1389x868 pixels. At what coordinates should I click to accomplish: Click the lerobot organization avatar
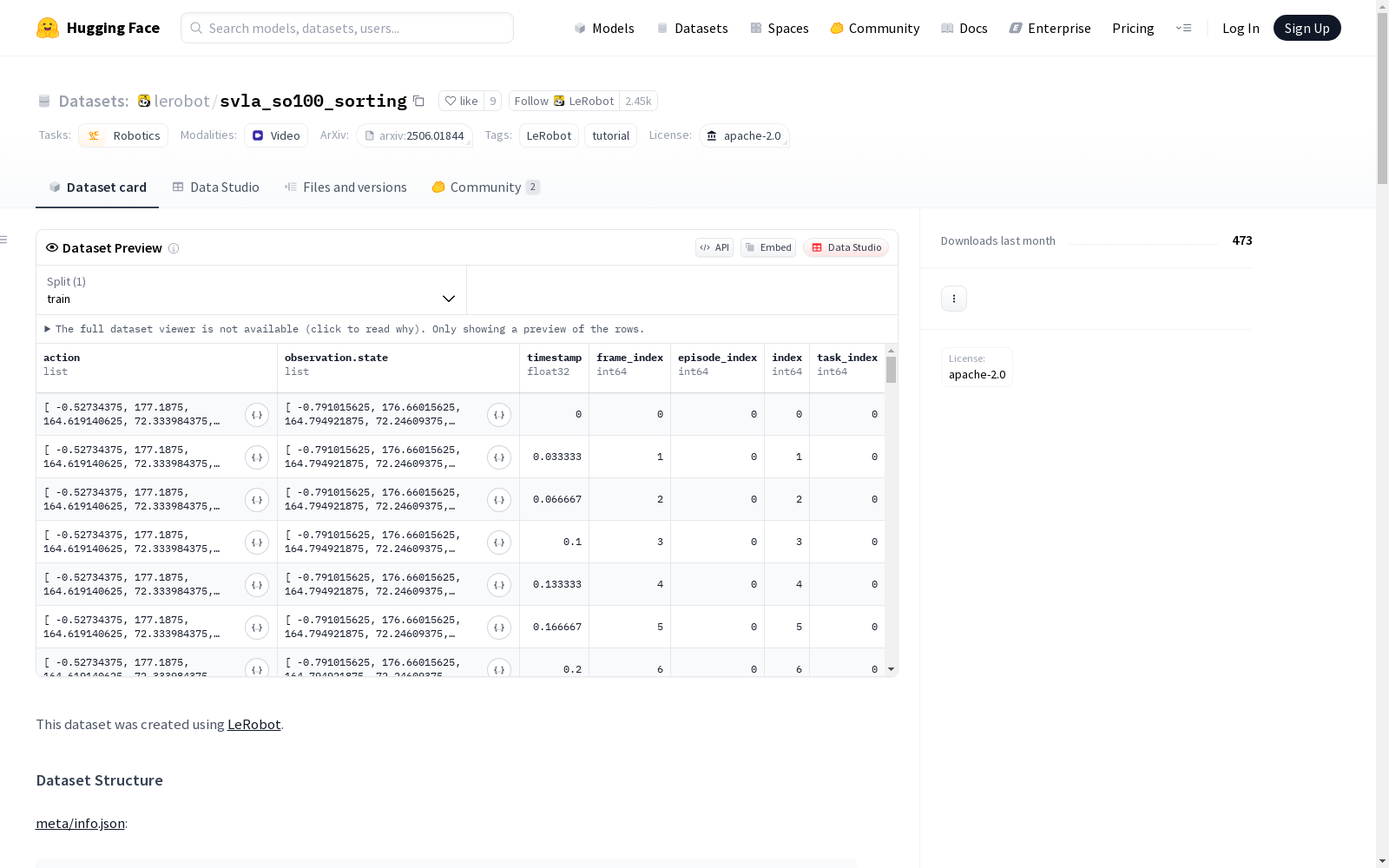click(x=144, y=101)
